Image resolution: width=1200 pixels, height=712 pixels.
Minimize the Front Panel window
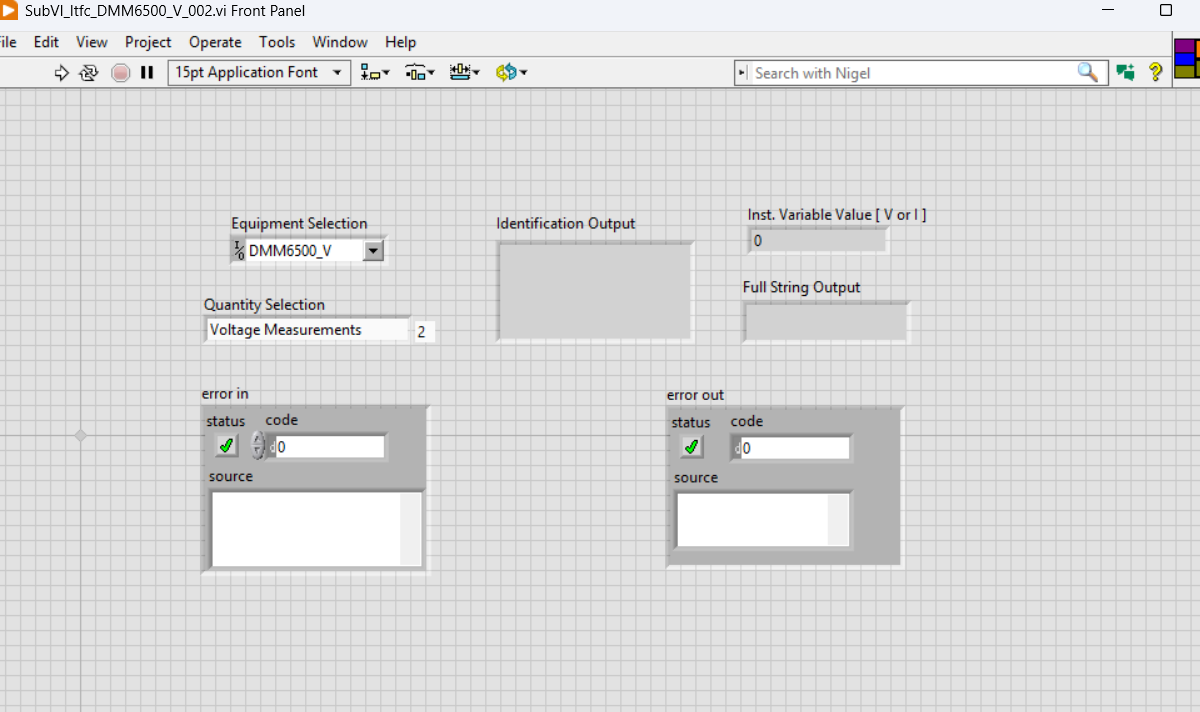[x=1107, y=10]
